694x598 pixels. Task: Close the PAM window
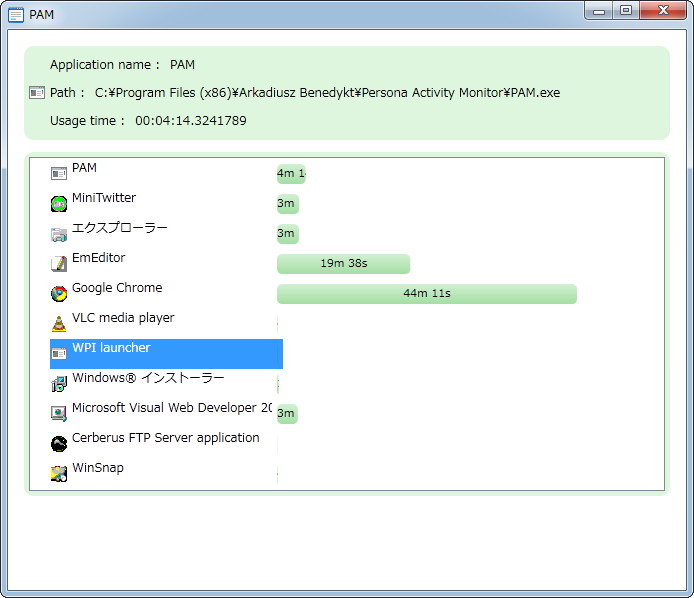[x=663, y=11]
